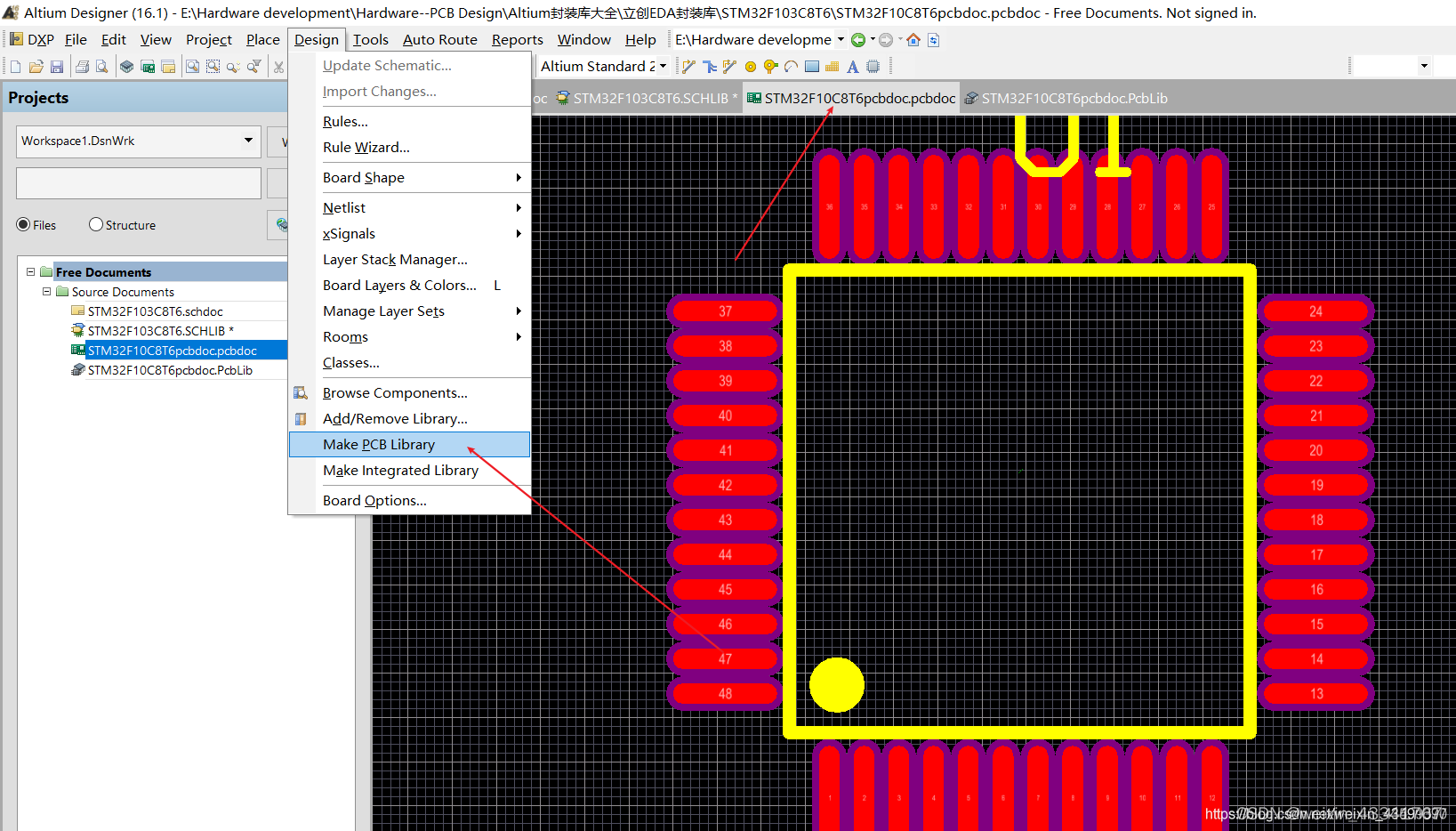Select the Place Via tool
Viewport: 1456px width, 831px height.
[x=771, y=67]
